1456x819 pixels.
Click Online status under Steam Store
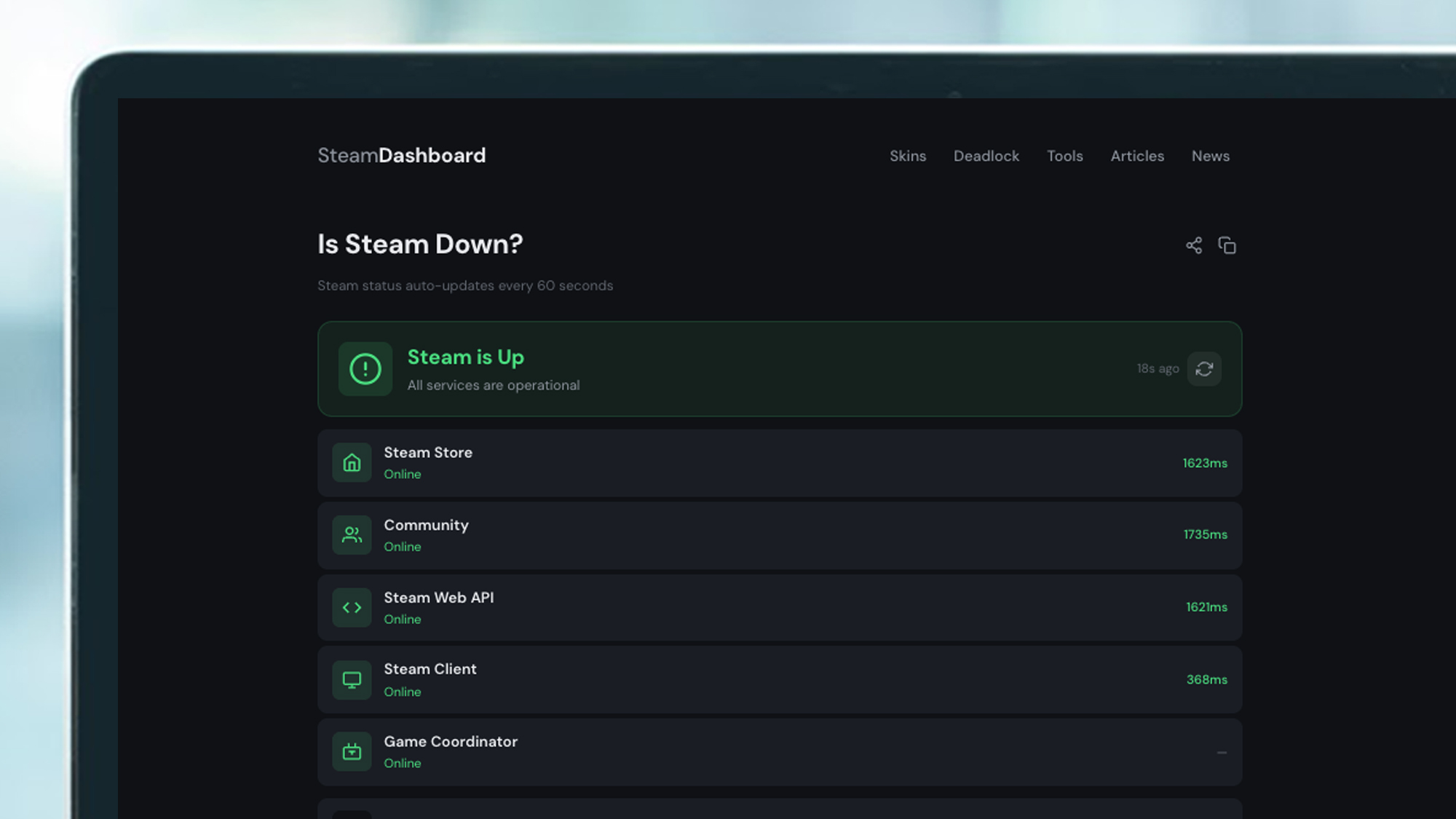click(x=402, y=474)
